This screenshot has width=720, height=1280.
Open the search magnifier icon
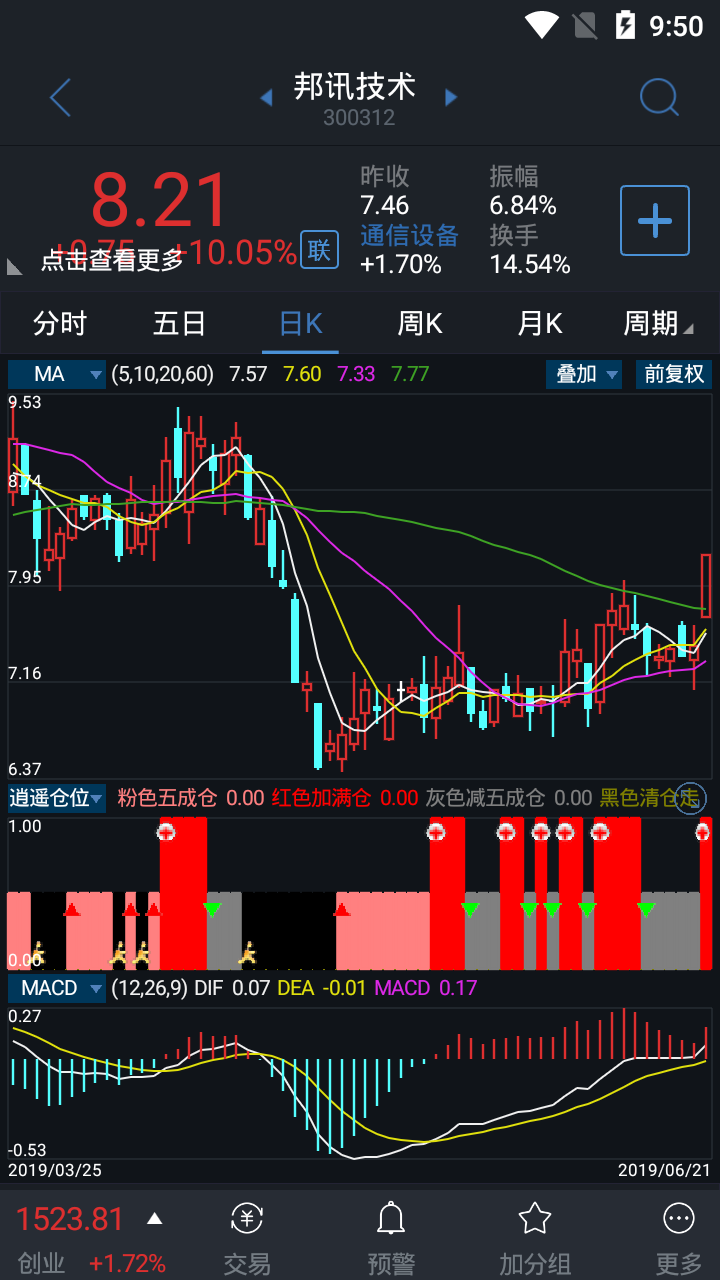[x=659, y=98]
